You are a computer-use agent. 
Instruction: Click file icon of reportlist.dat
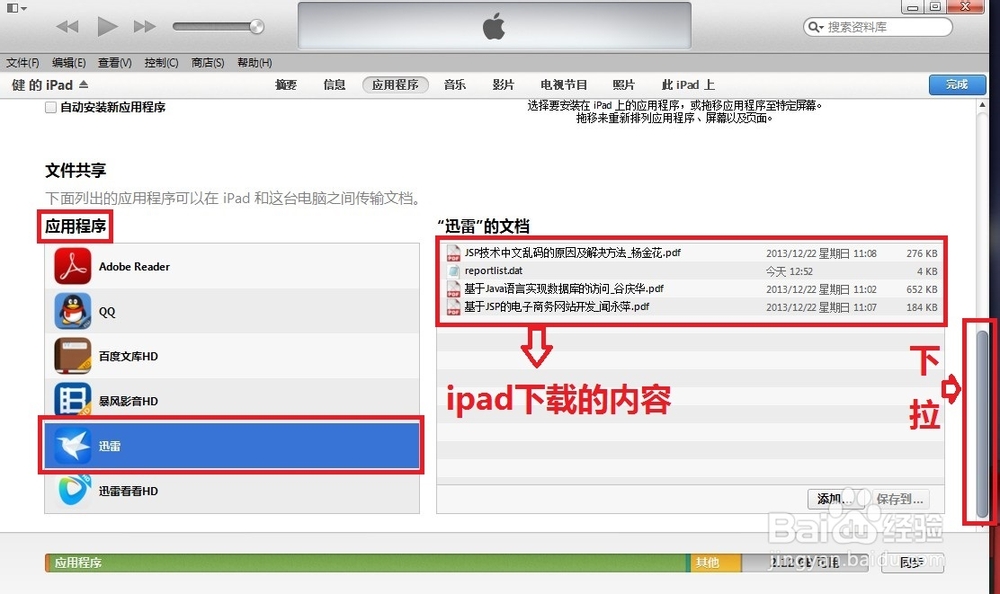(x=453, y=271)
